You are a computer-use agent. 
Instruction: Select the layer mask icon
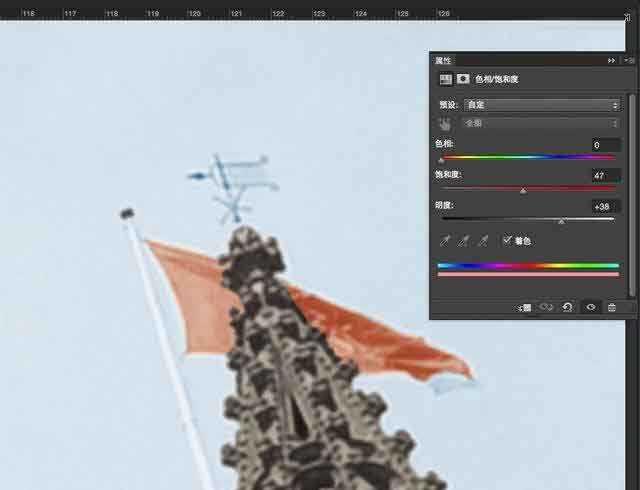(x=463, y=79)
